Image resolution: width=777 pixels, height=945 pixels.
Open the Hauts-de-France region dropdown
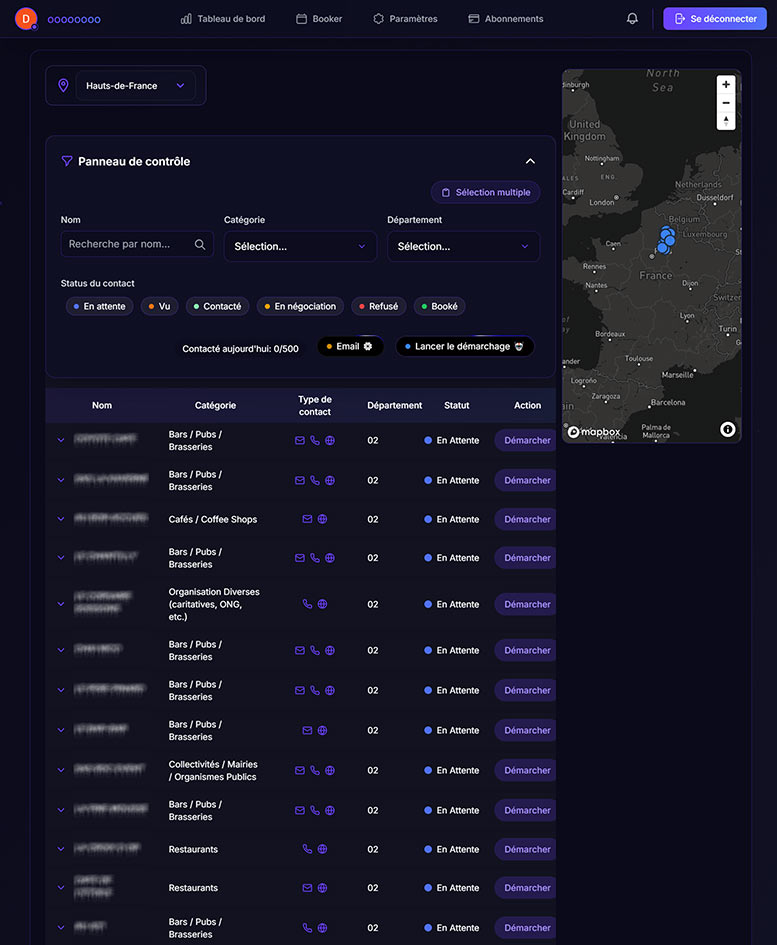click(x=136, y=86)
